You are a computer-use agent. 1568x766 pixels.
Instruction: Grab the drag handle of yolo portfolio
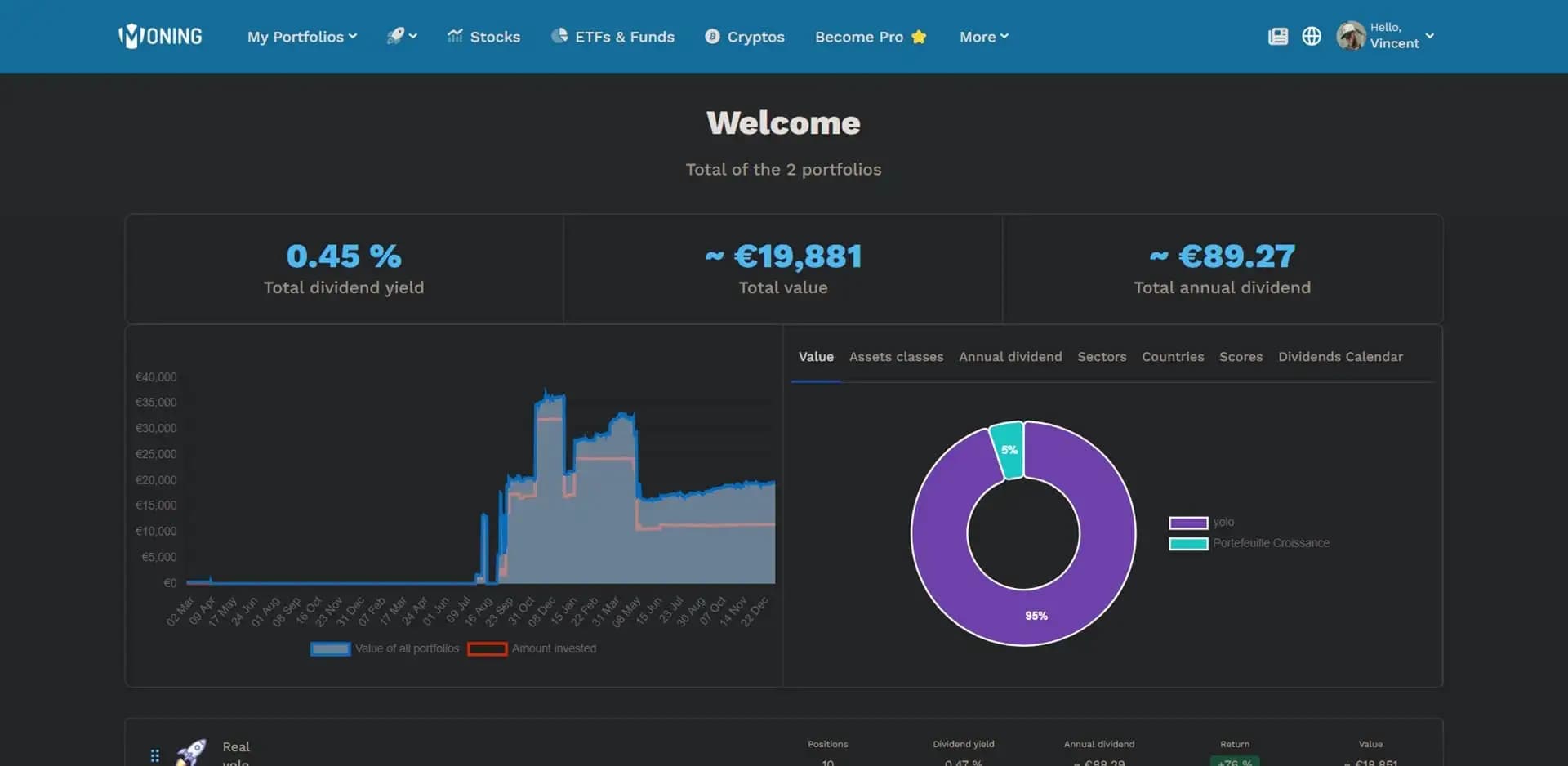tap(154, 755)
